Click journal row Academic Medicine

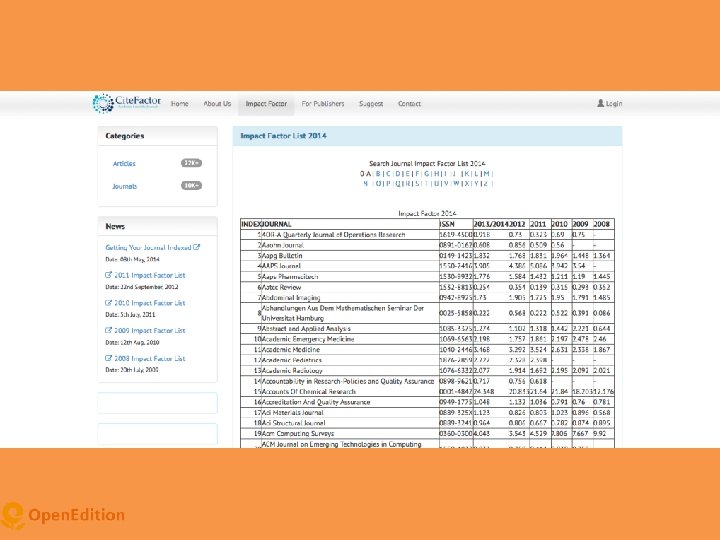pyautogui.click(x=427, y=350)
